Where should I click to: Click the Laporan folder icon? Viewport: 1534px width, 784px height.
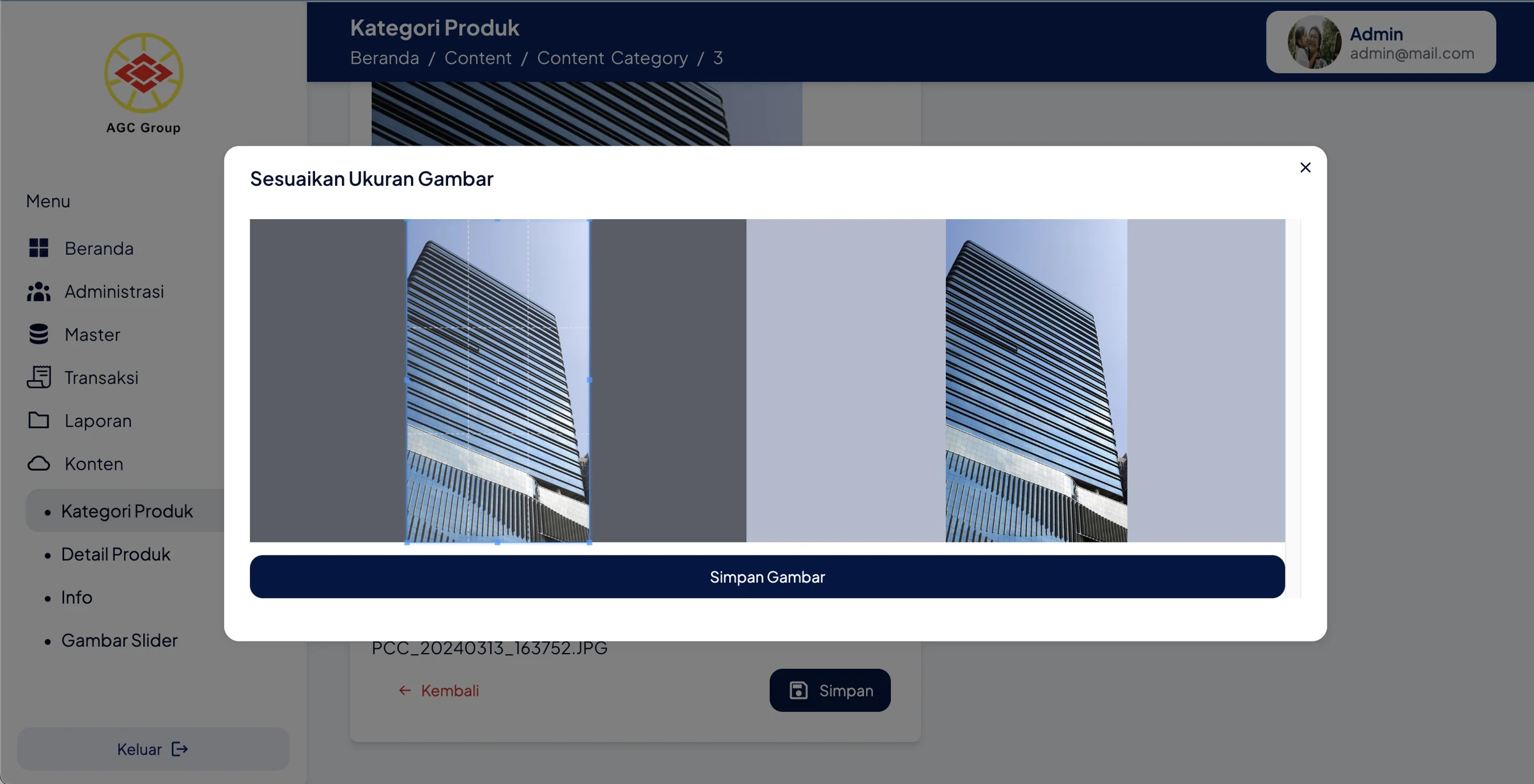38,420
